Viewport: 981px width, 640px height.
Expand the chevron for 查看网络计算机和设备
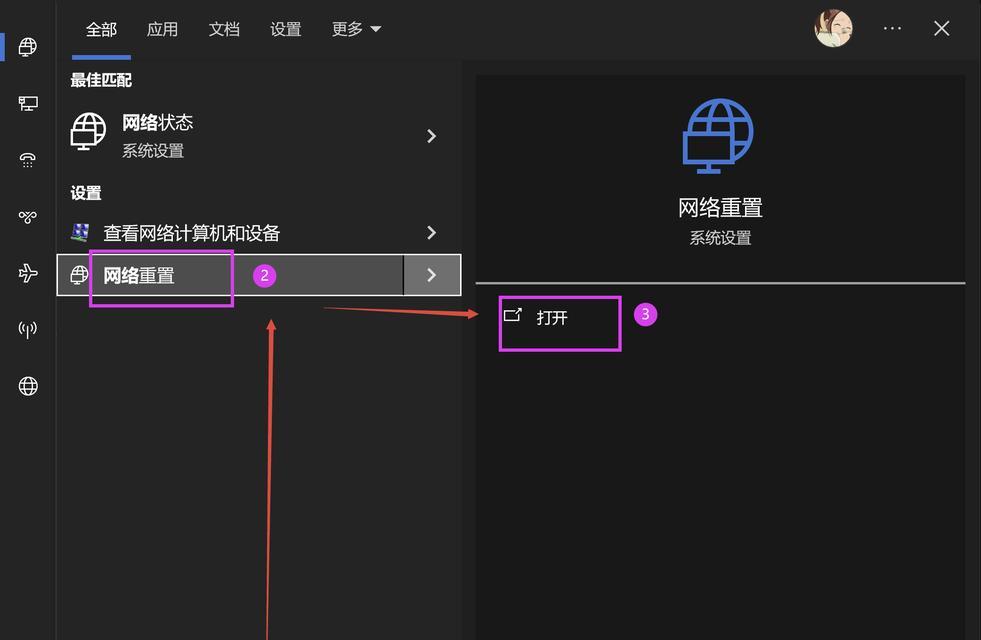[x=431, y=233]
